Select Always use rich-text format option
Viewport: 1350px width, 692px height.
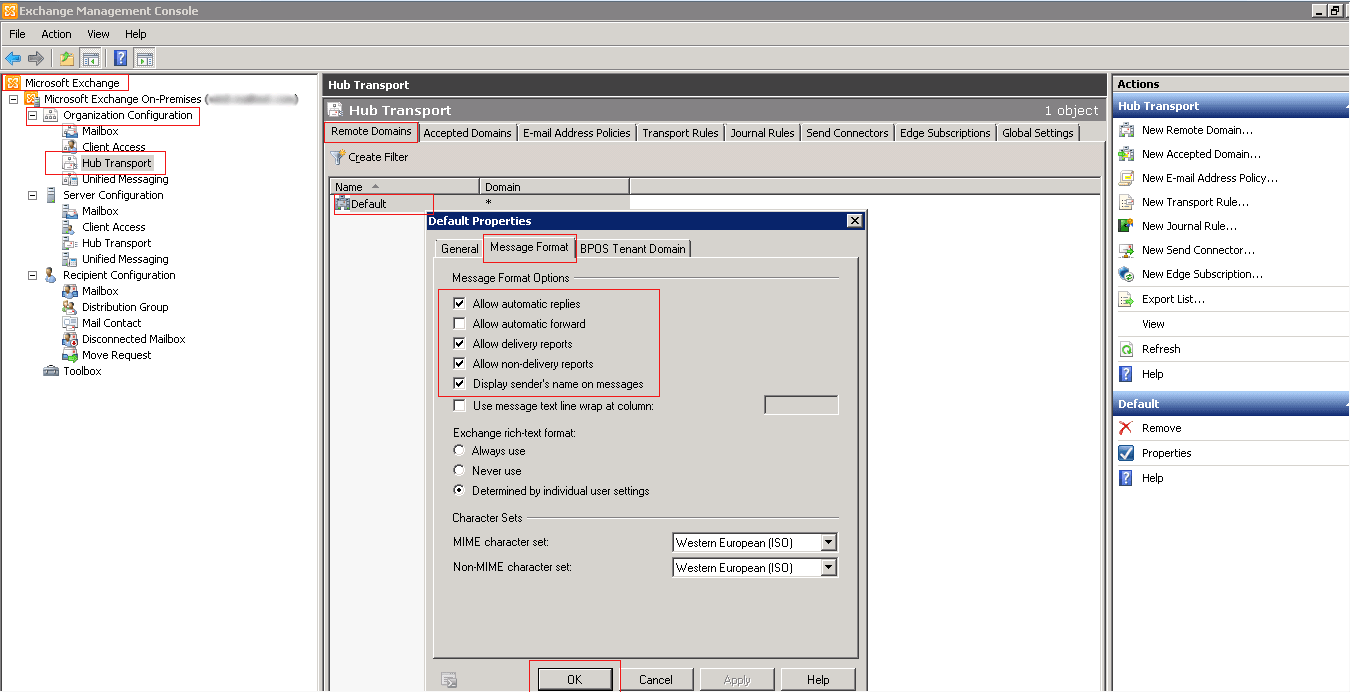[x=459, y=451]
